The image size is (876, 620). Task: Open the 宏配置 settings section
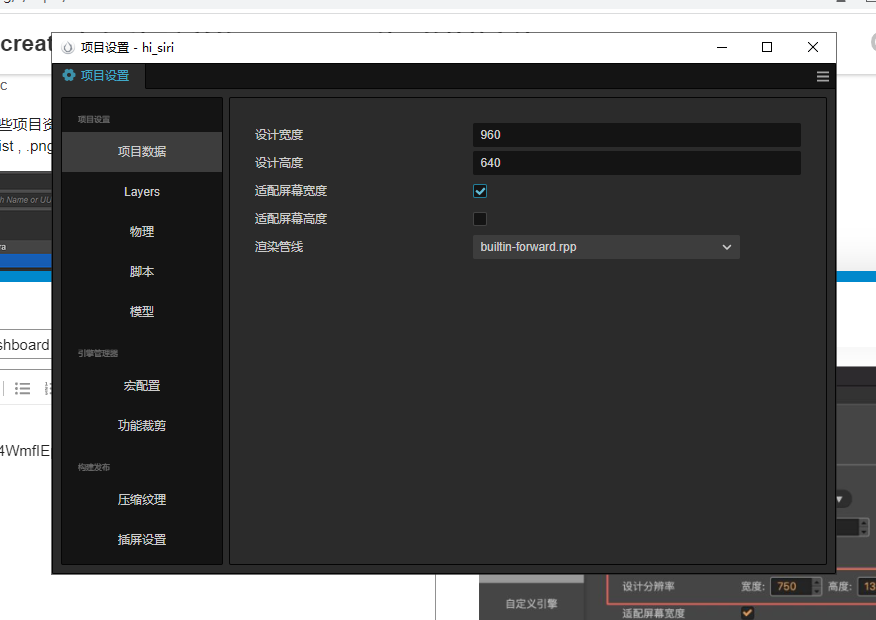click(142, 385)
